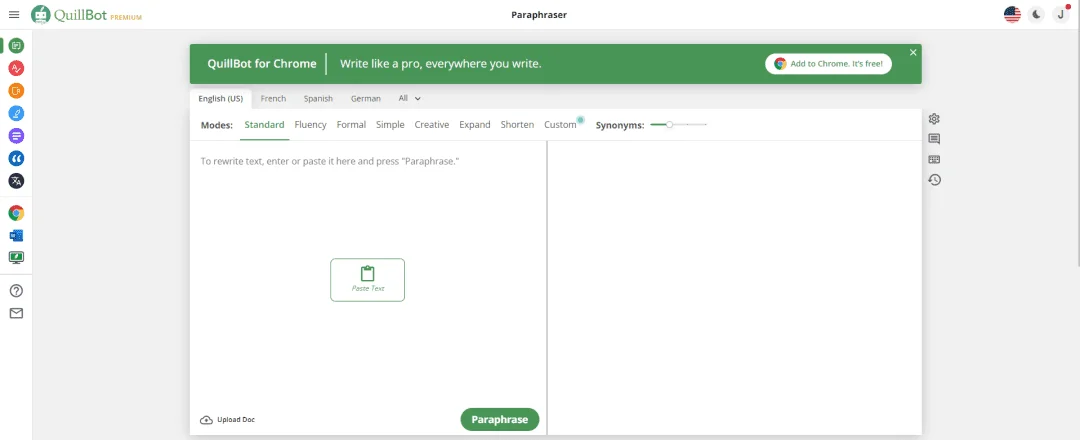Close the QuillBot for Chrome banner
1080x440 pixels.
coord(913,52)
